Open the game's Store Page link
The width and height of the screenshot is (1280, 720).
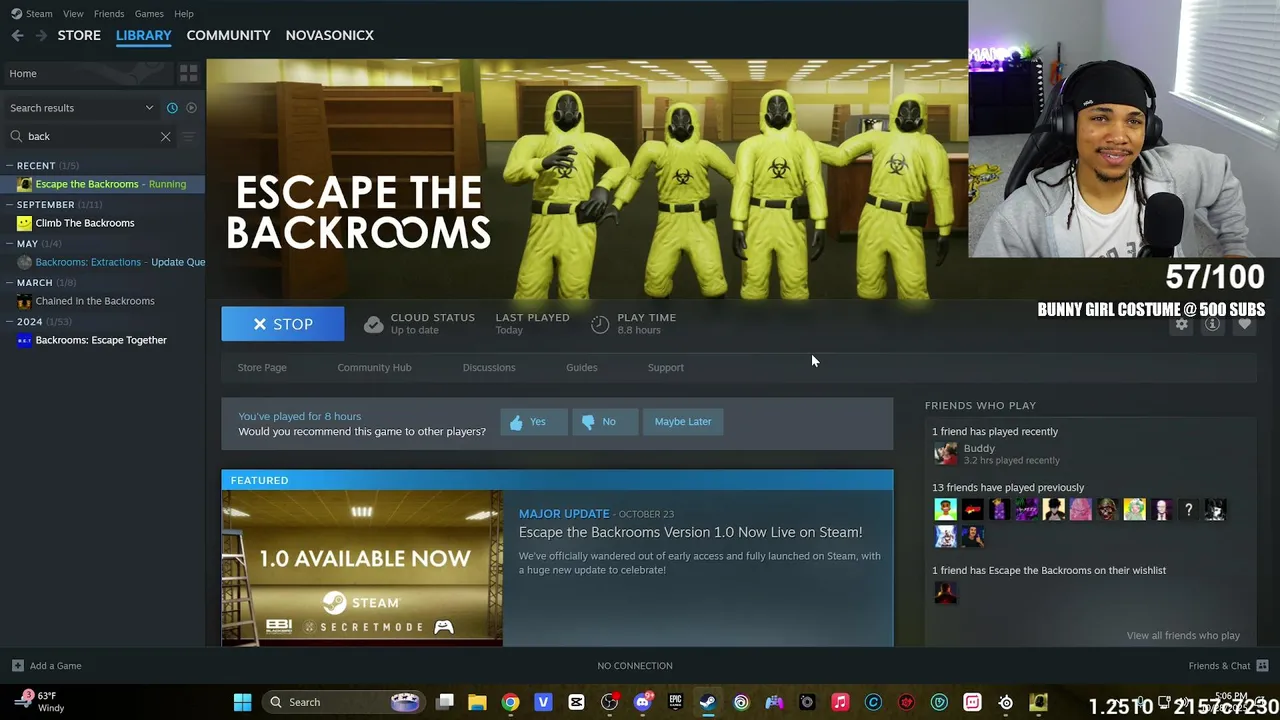(x=262, y=367)
